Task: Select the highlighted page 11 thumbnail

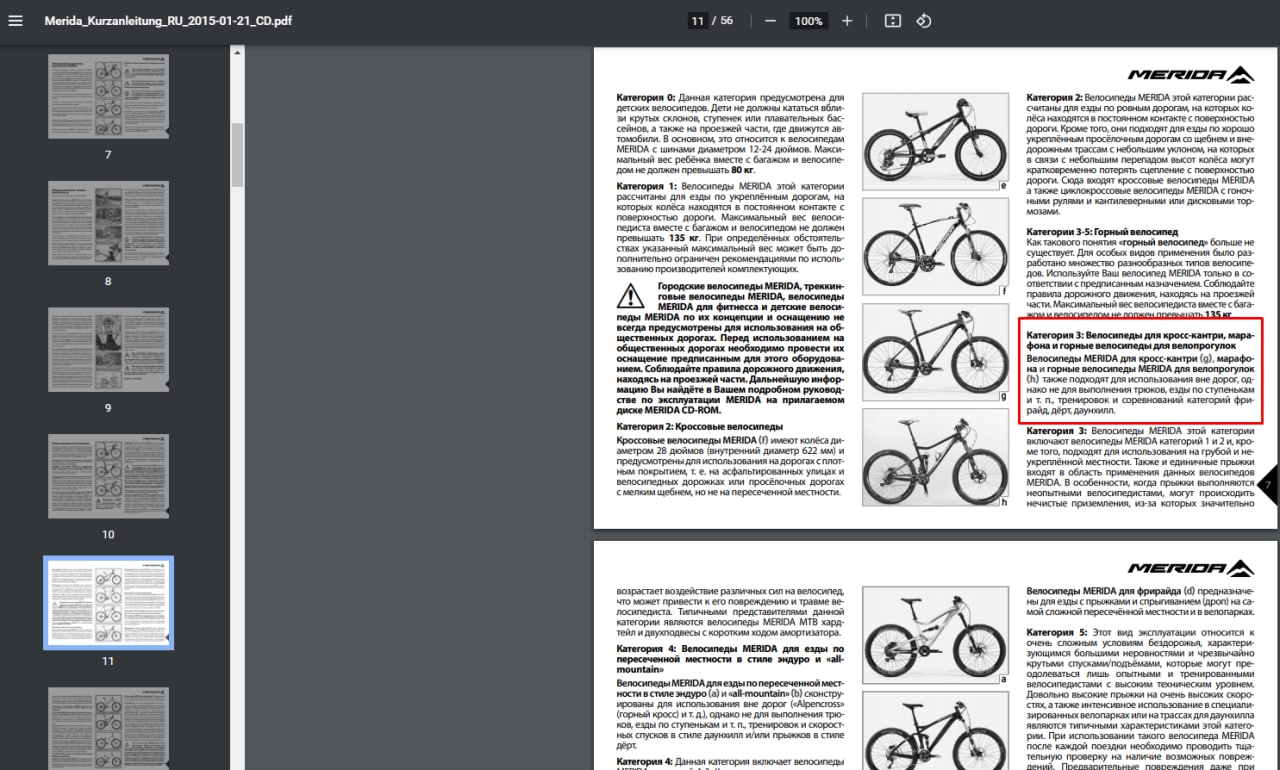Action: tap(108, 603)
